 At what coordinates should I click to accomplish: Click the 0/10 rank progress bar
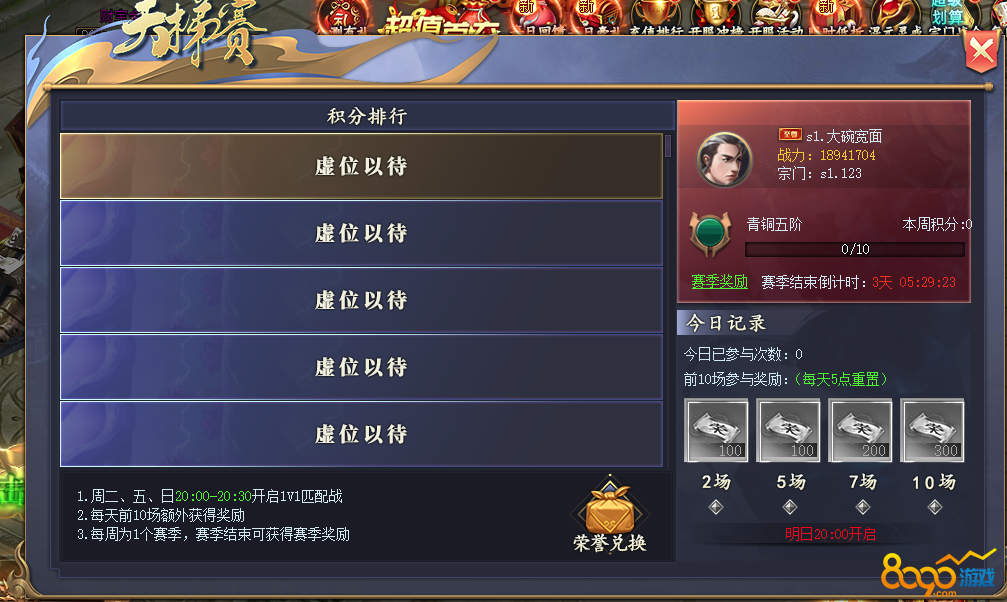click(x=855, y=249)
